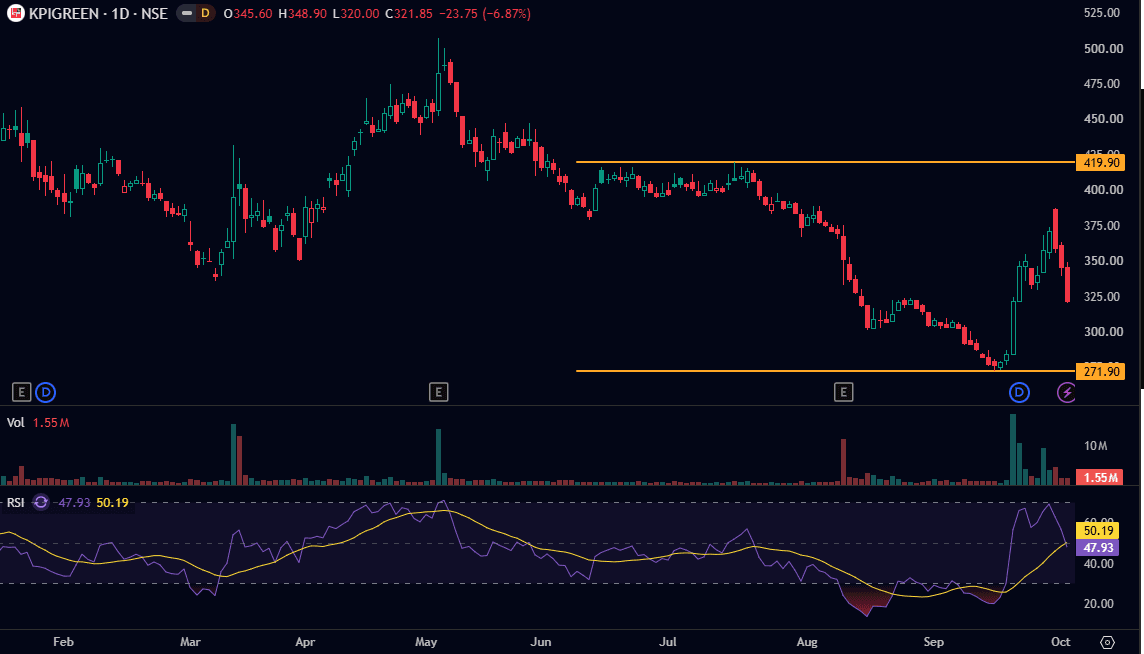
Task: Click the purple circular arrows icon beside RSI
Action: (x=41, y=502)
